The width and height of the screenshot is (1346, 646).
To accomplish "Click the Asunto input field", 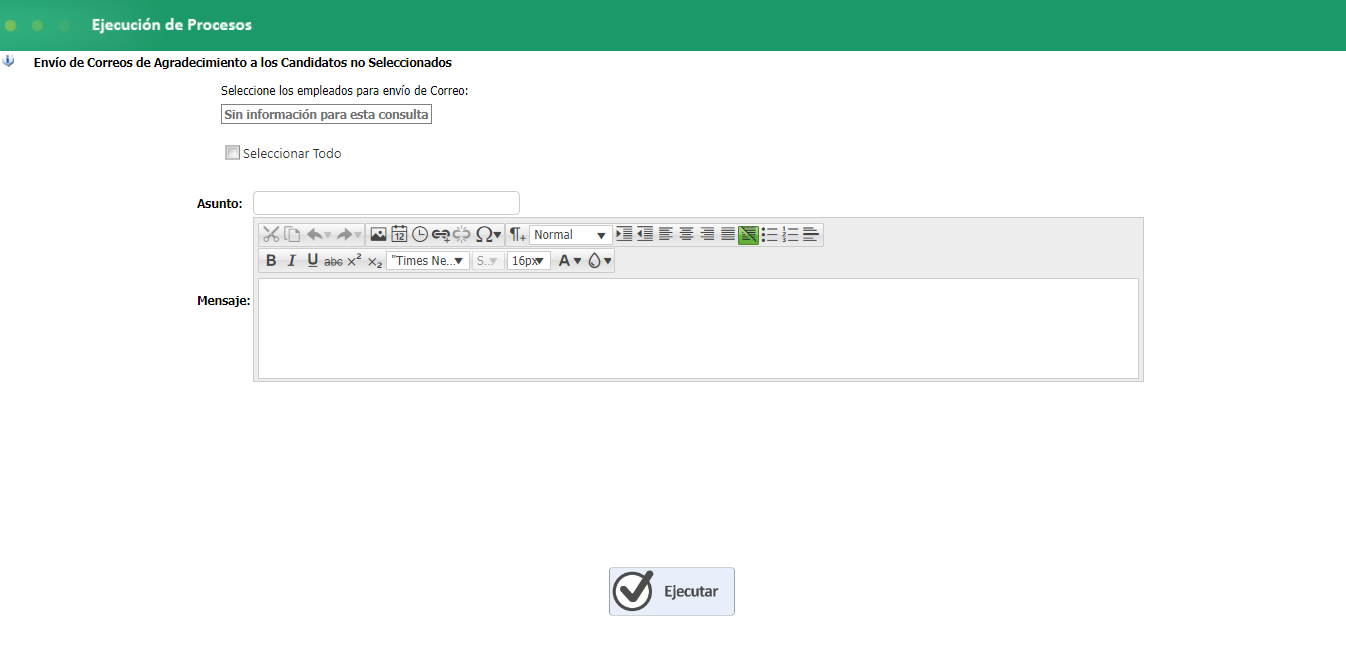I will pos(386,203).
